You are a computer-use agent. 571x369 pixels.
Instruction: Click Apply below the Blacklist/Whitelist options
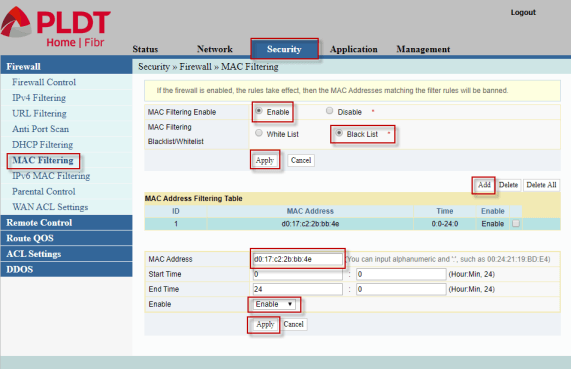[265, 160]
